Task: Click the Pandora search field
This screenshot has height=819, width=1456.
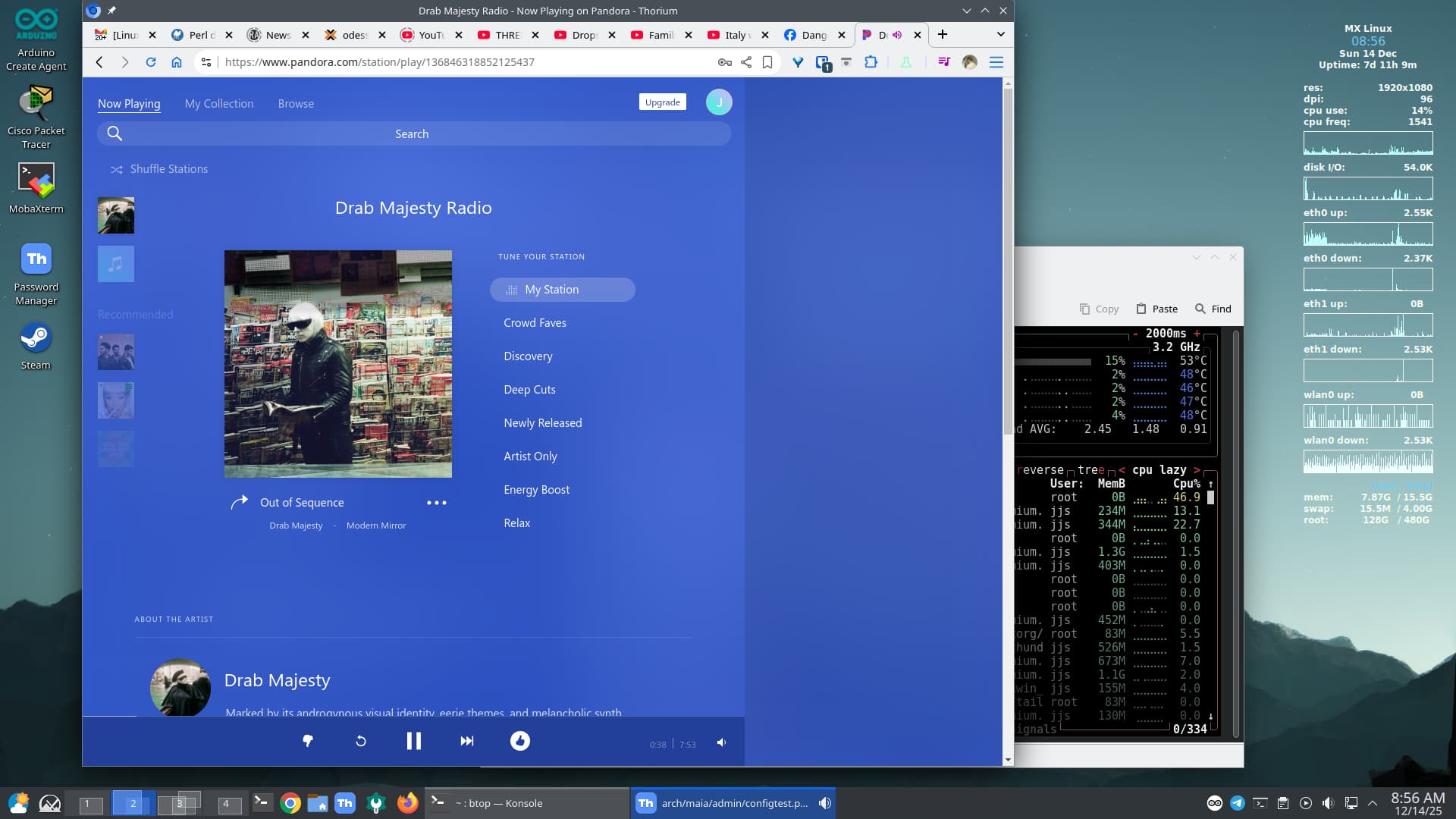Action: pyautogui.click(x=412, y=134)
